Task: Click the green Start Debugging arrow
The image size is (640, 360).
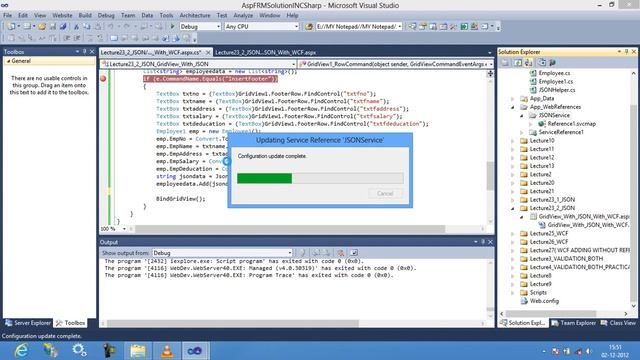Action: [172, 27]
